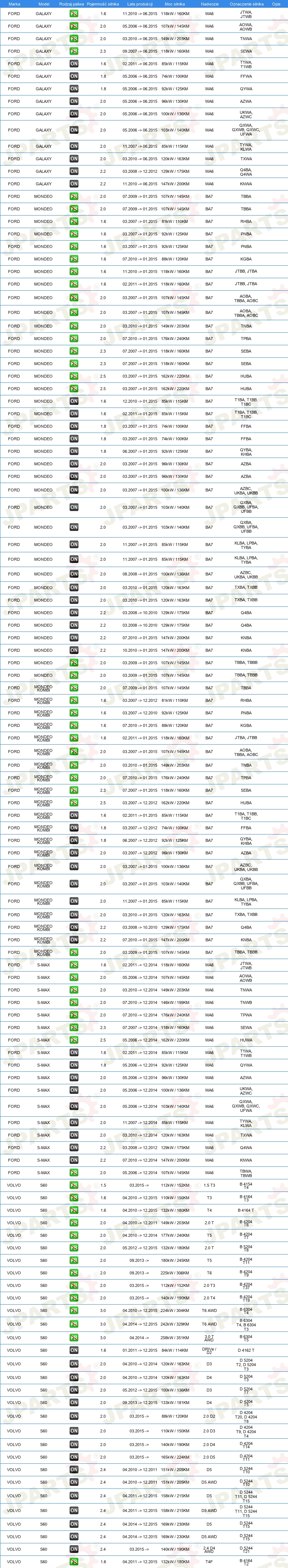Select engine code "HUWA"
The width and height of the screenshot is (288, 1568).
tap(246, 1040)
